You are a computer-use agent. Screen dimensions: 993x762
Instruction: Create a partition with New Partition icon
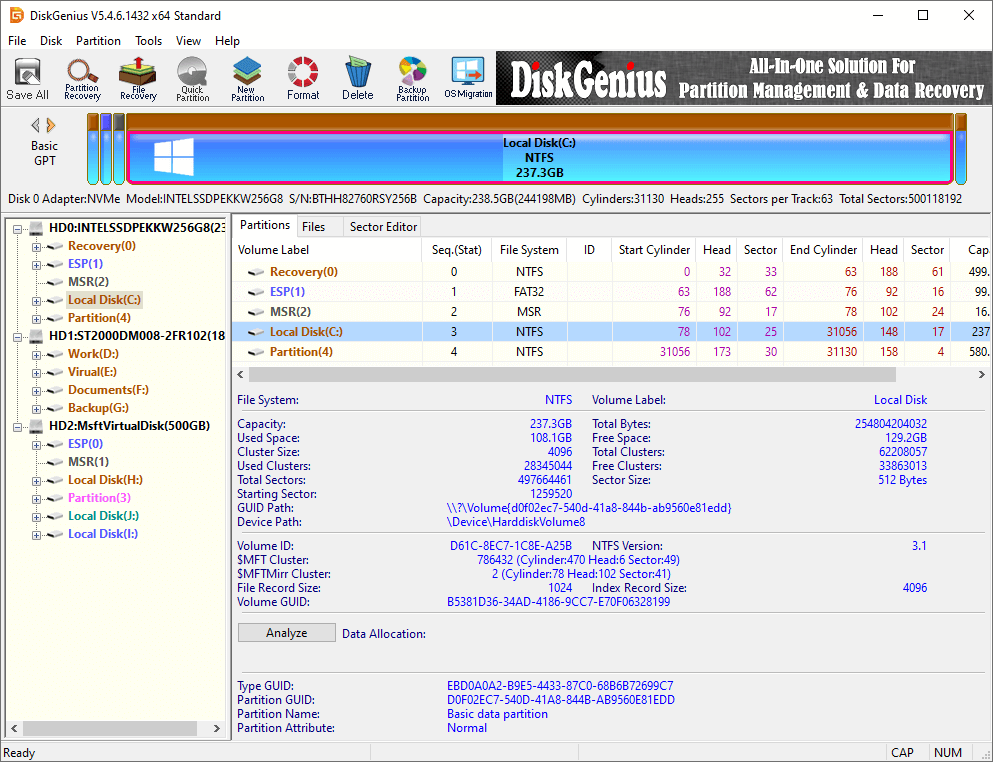coord(247,78)
